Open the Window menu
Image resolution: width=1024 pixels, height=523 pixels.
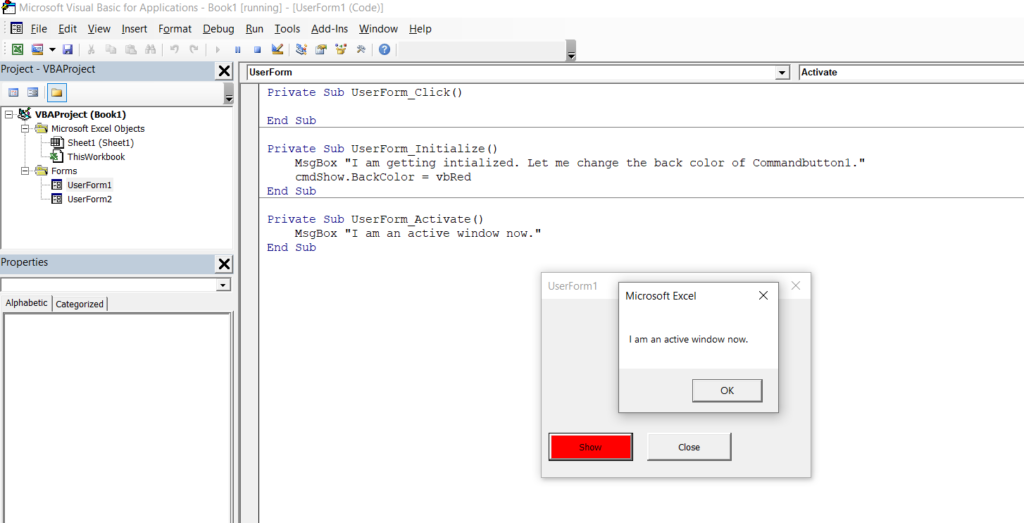(x=378, y=29)
